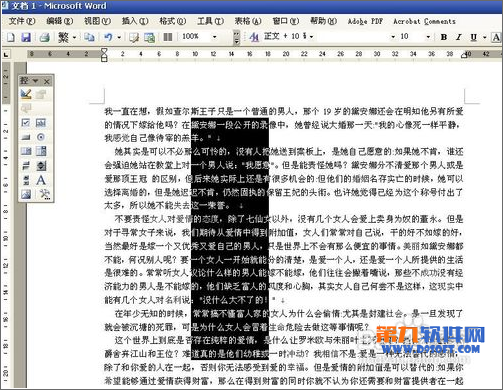Convert text with the 繁 button

[63, 37]
